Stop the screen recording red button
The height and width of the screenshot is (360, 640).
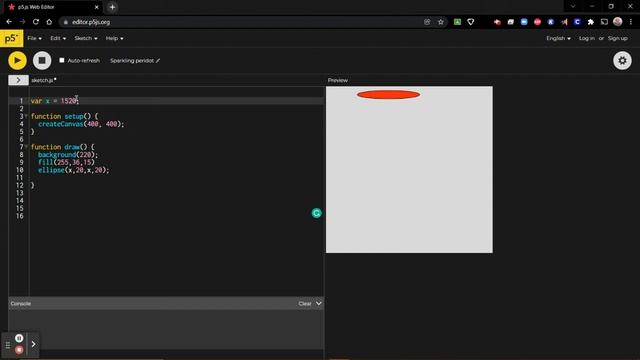(x=19, y=350)
